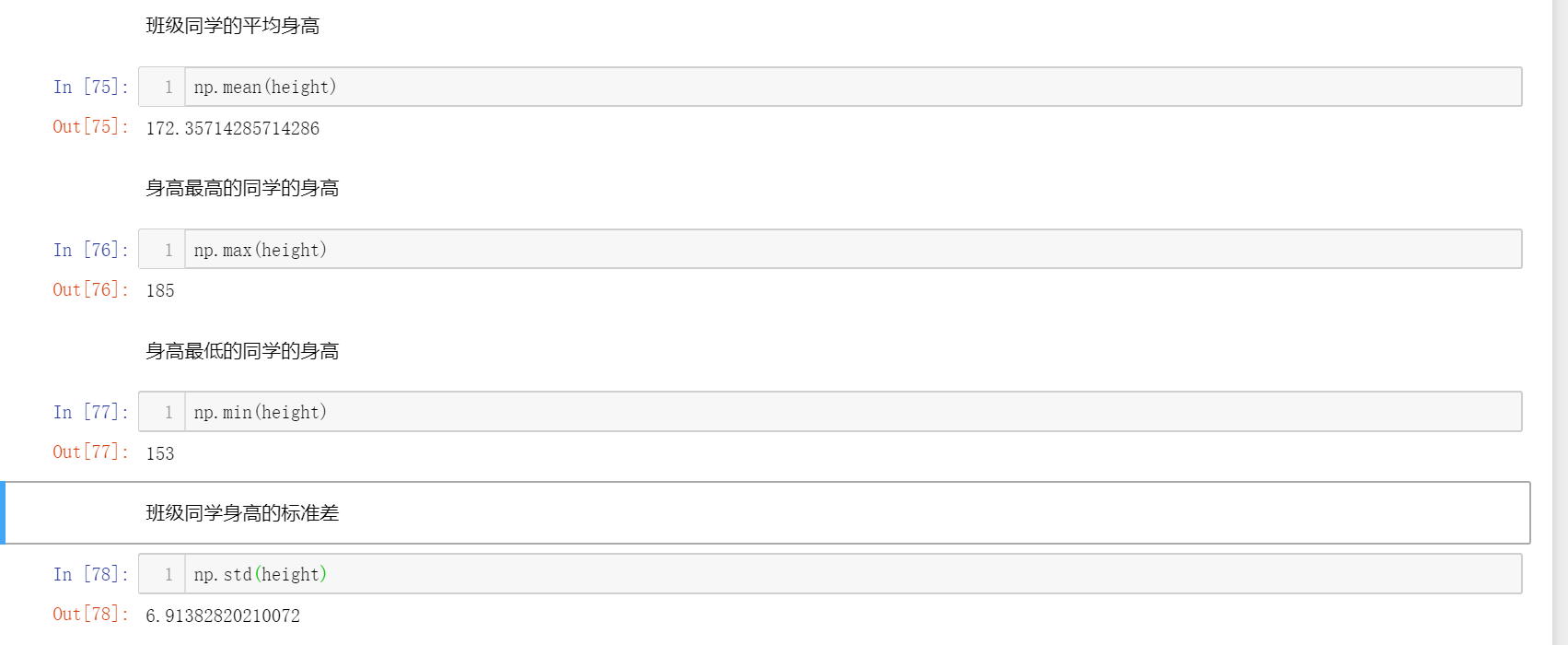This screenshot has height=645, width=1568.
Task: Select the markdown cell 身高最低的同学的身高
Action: coord(242,351)
